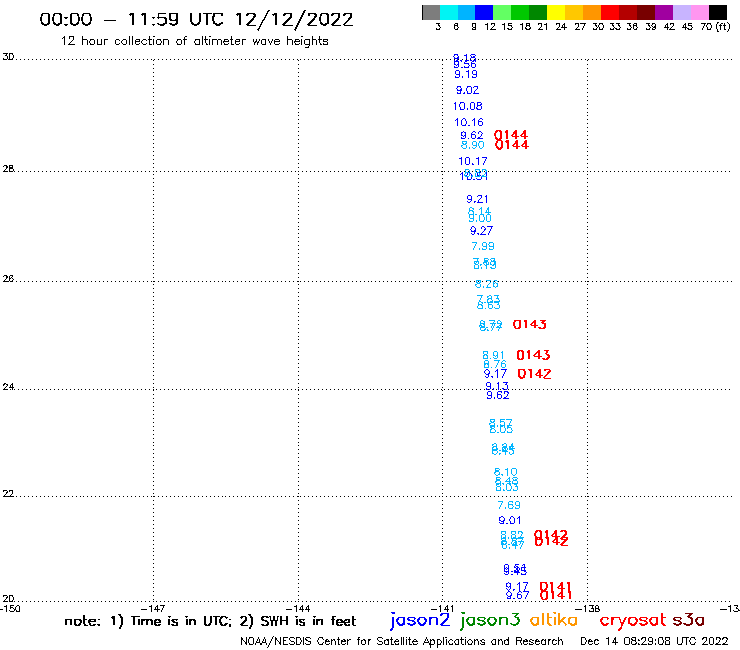Select the cyan swatch in the wave-height scale
The image size is (740, 650).
coord(448,12)
